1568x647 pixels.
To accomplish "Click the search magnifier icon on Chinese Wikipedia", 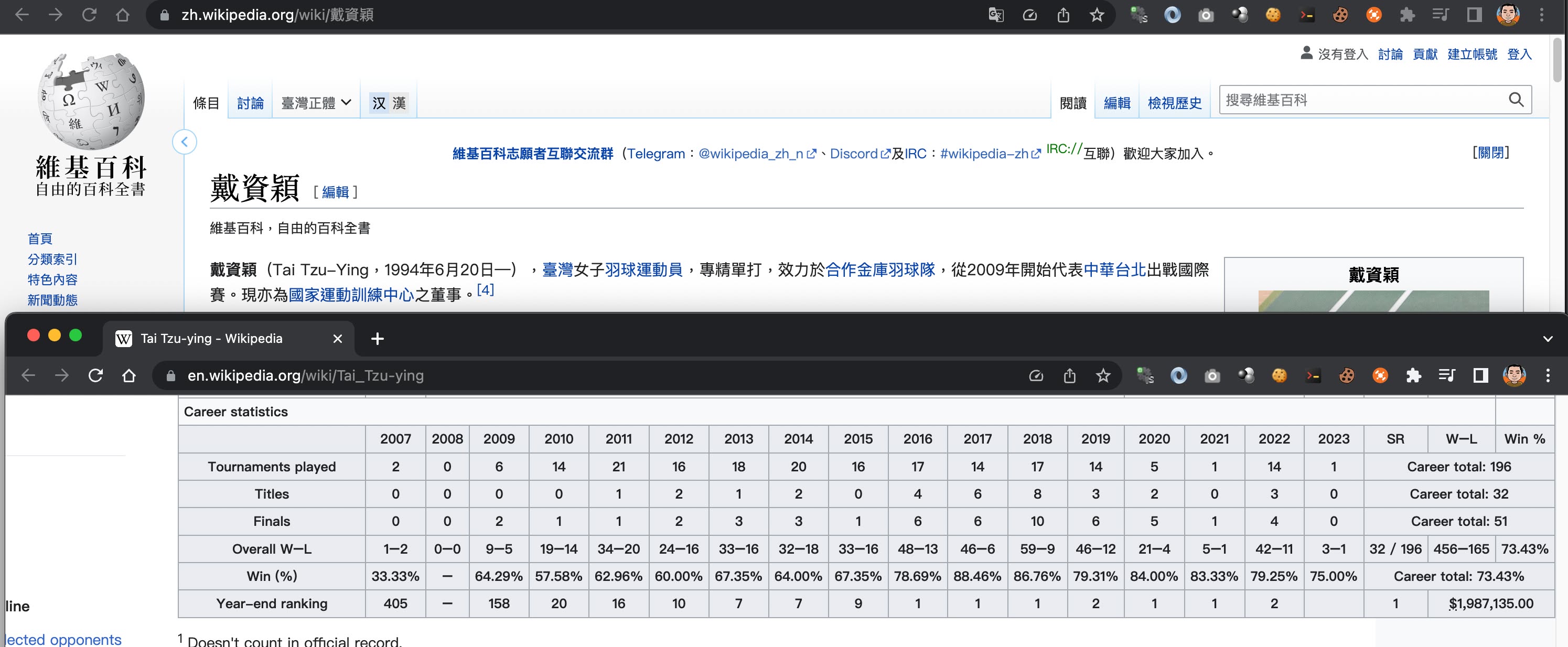I will pyautogui.click(x=1516, y=100).
